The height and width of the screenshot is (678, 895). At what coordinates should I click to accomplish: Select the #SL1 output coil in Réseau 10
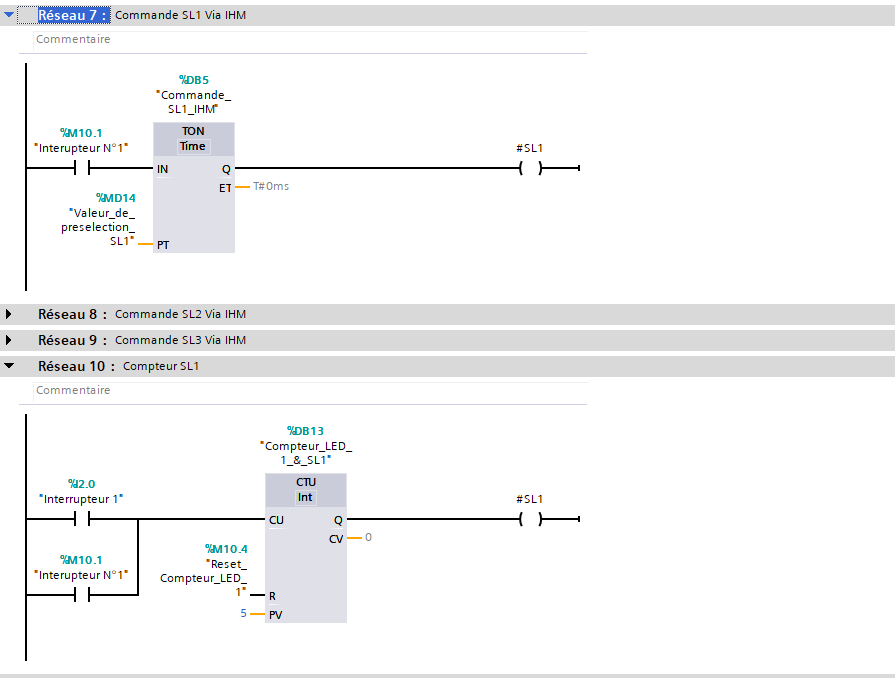point(530,520)
